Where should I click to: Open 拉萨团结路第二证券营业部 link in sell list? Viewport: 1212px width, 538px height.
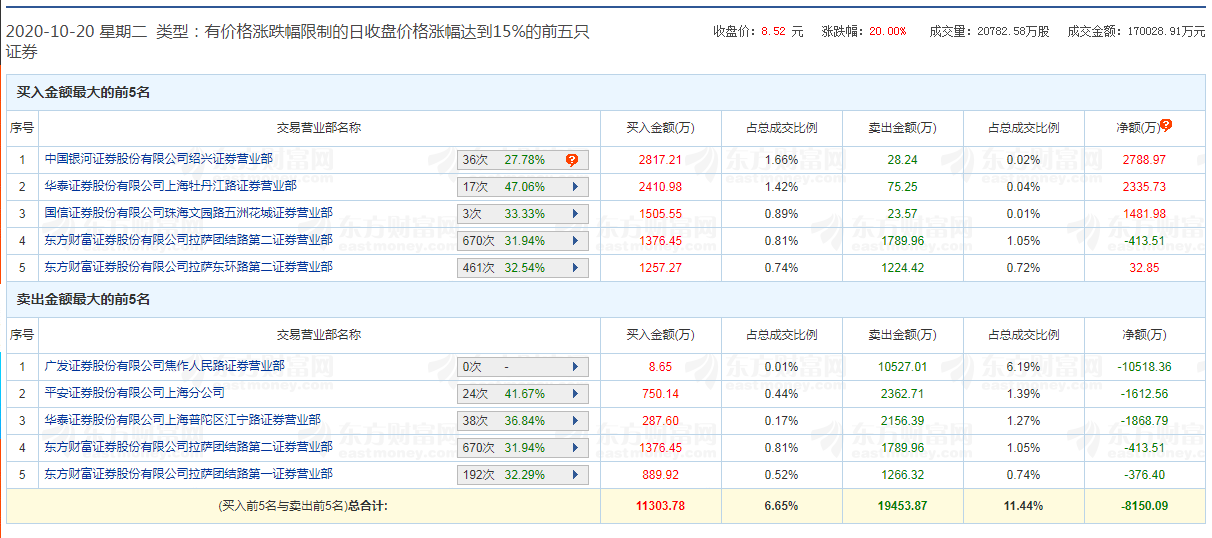(x=188, y=447)
